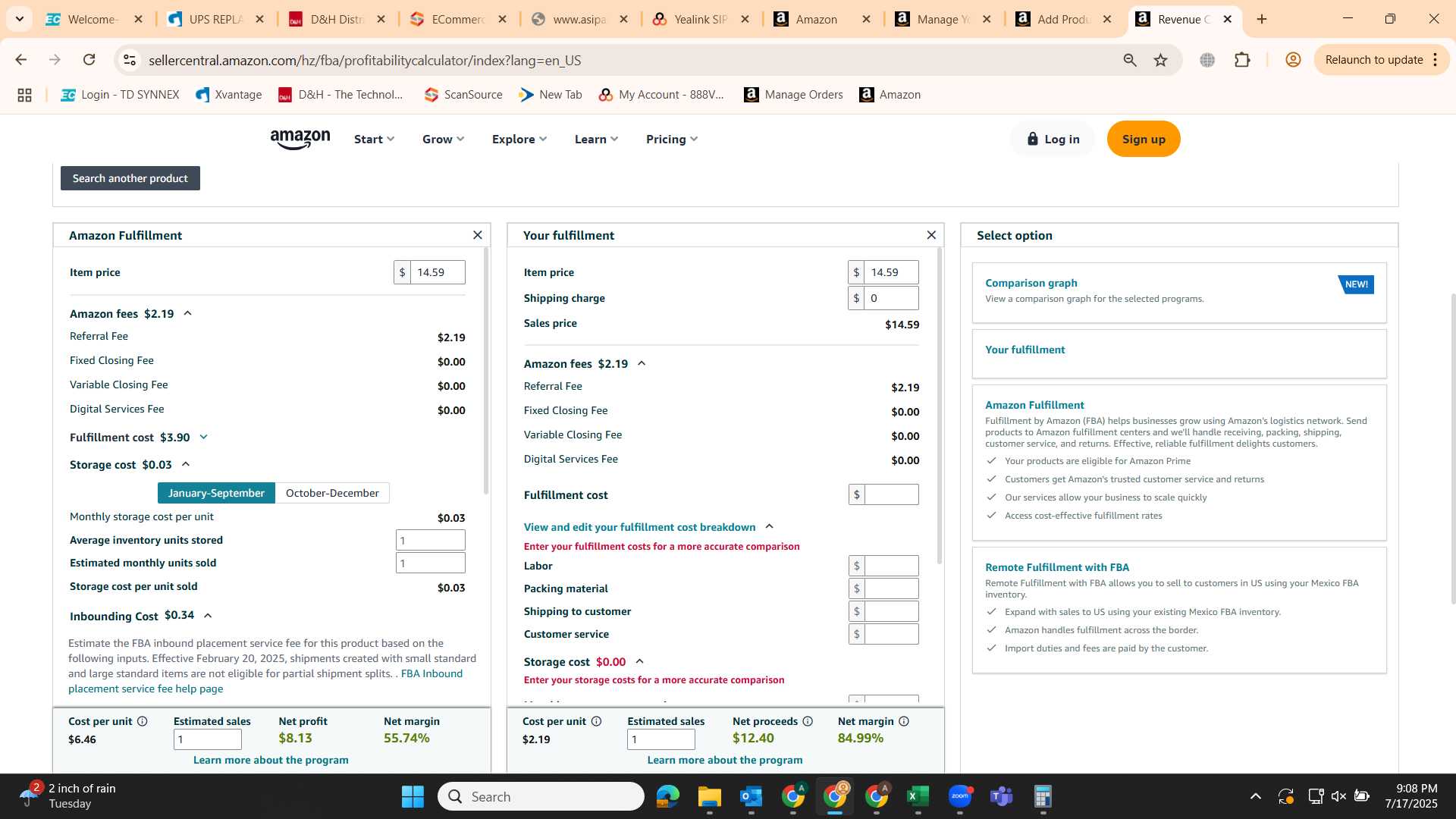Open the Grow navigation menu
1456x819 pixels.
[x=443, y=139]
